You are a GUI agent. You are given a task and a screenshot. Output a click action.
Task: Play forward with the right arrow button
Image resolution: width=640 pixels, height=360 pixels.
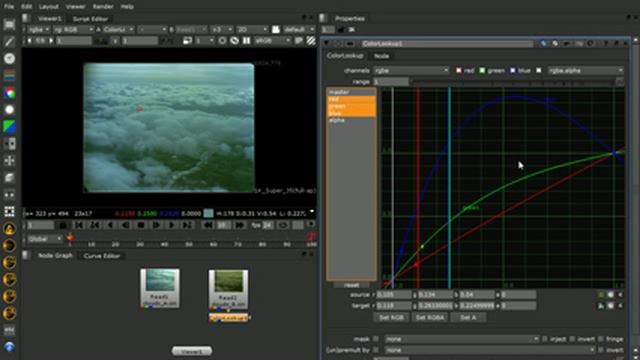point(172,225)
